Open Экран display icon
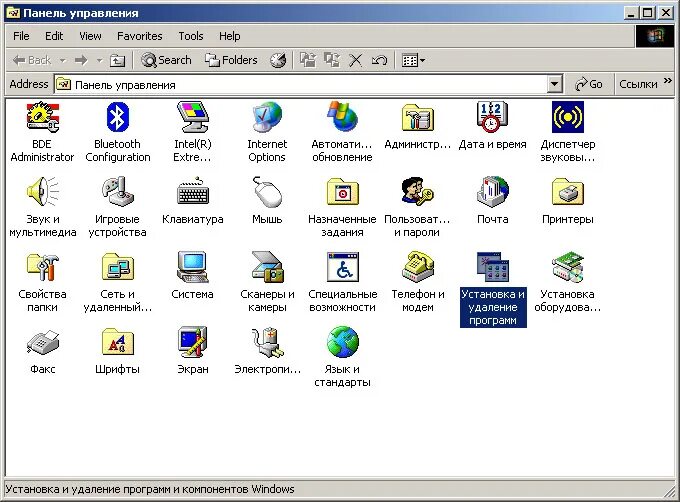The image size is (680, 502). tap(193, 342)
